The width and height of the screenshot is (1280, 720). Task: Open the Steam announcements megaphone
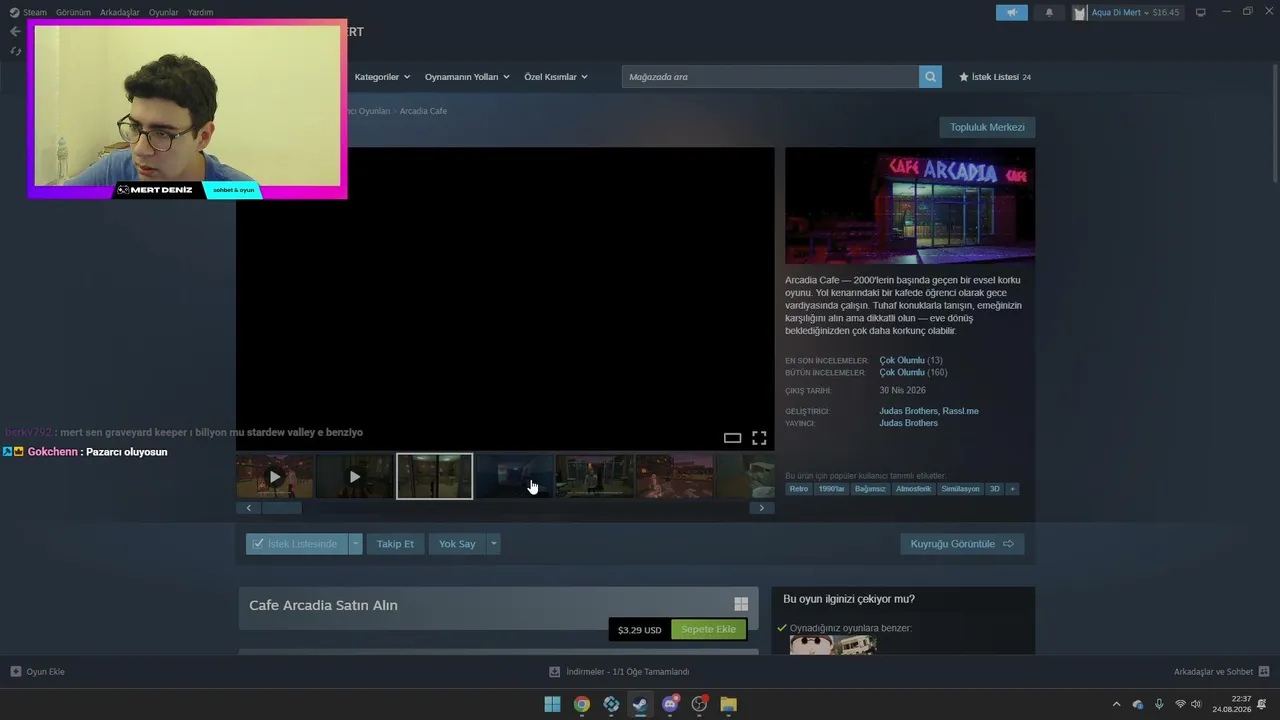1012,13
